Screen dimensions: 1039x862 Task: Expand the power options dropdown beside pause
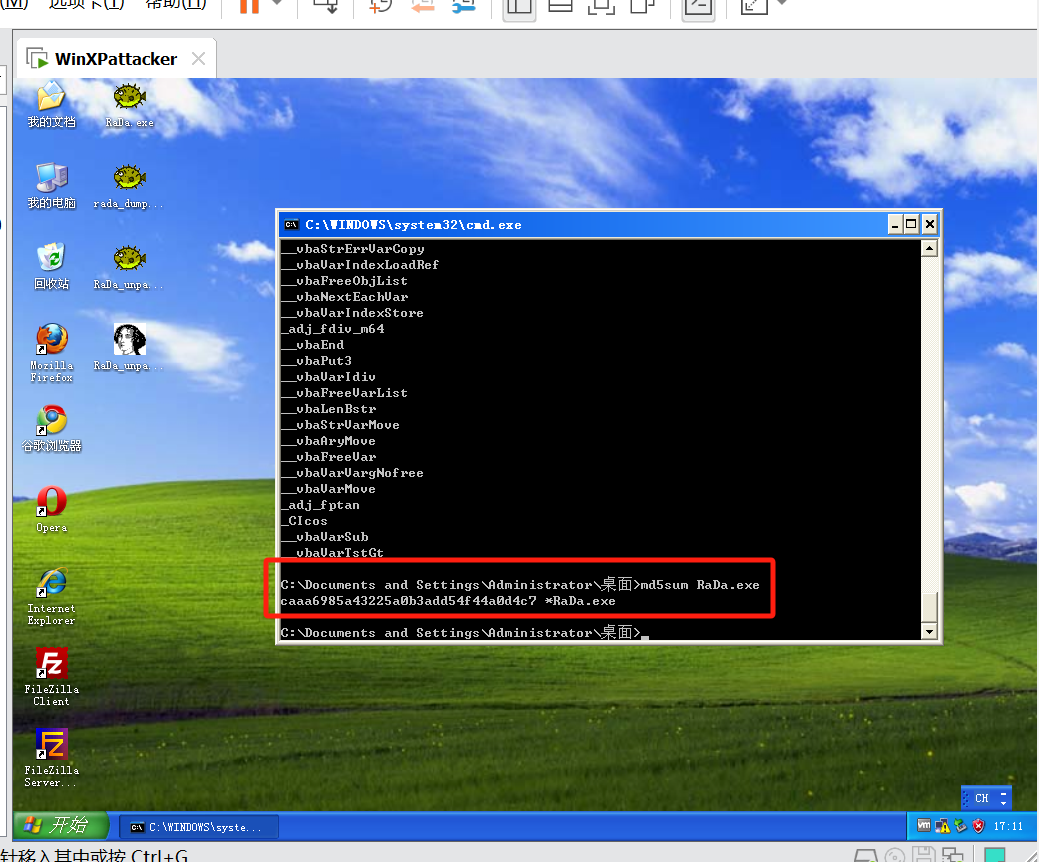277,4
